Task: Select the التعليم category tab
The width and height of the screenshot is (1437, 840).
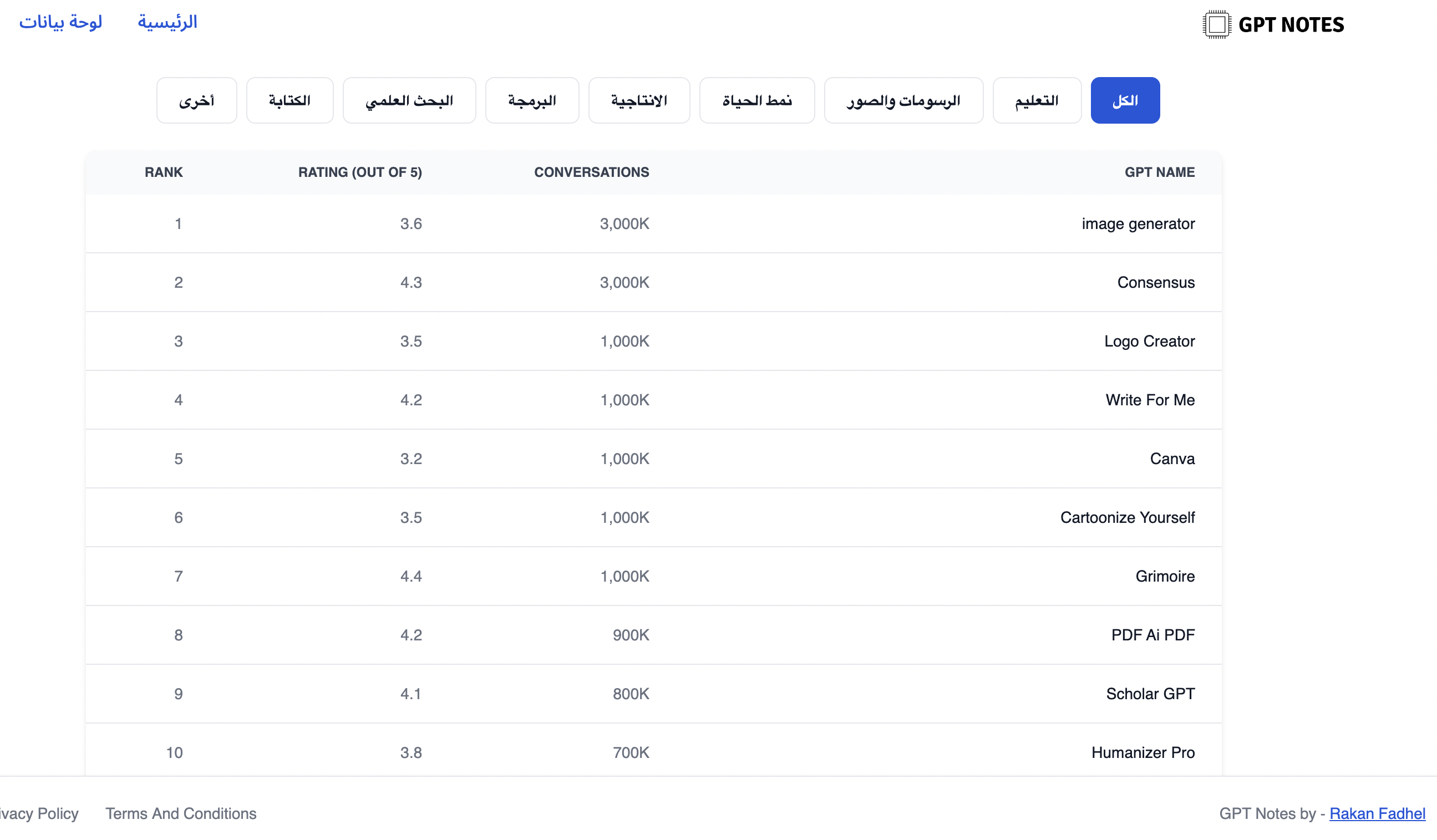Action: 1036,100
